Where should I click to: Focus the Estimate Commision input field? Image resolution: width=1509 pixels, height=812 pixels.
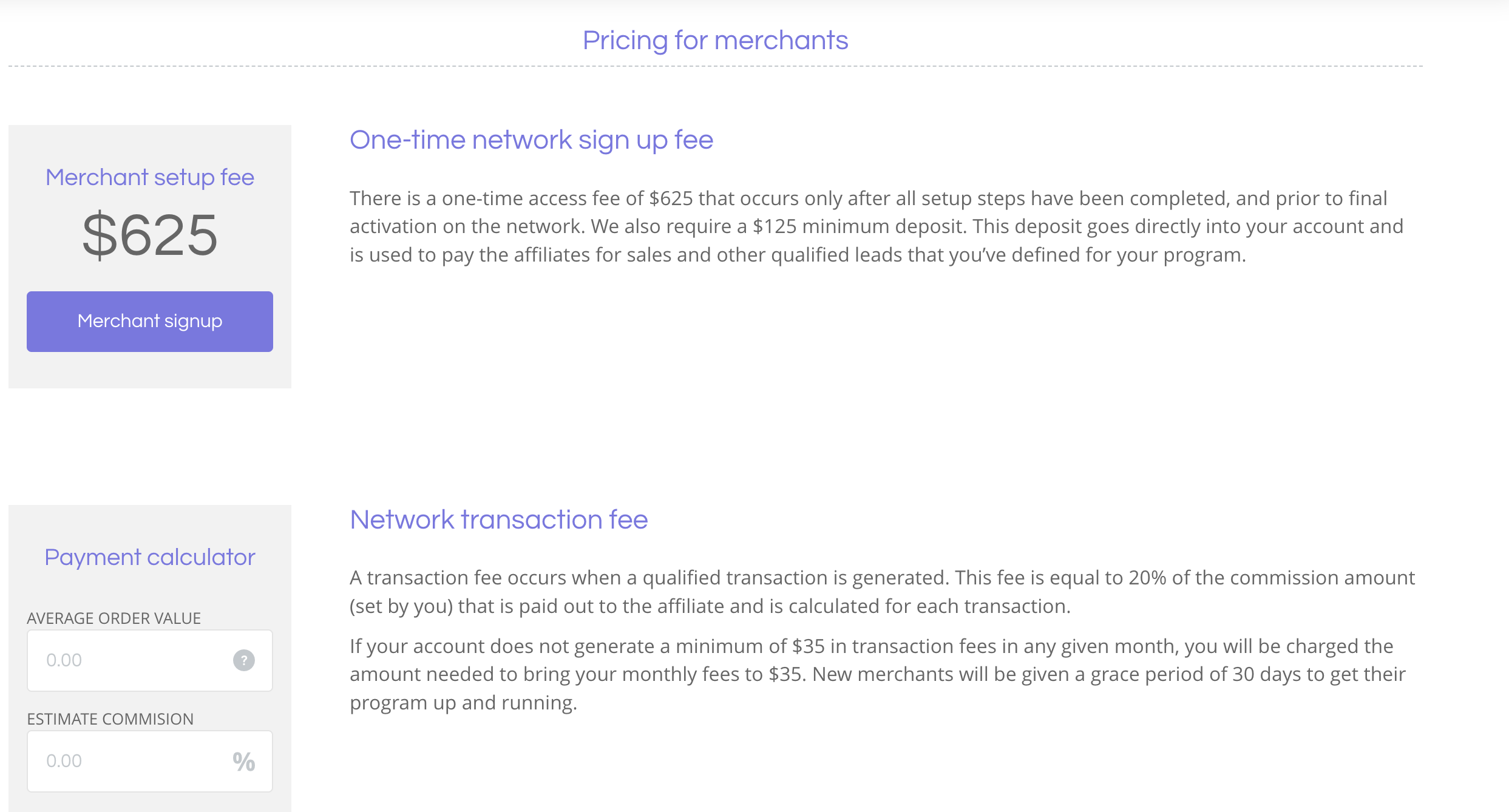pyautogui.click(x=149, y=761)
